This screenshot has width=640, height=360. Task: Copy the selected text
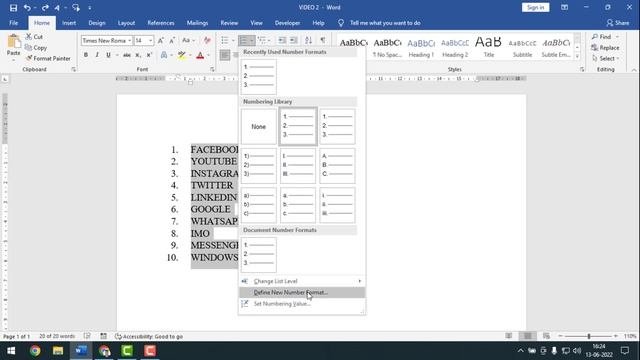click(36, 48)
